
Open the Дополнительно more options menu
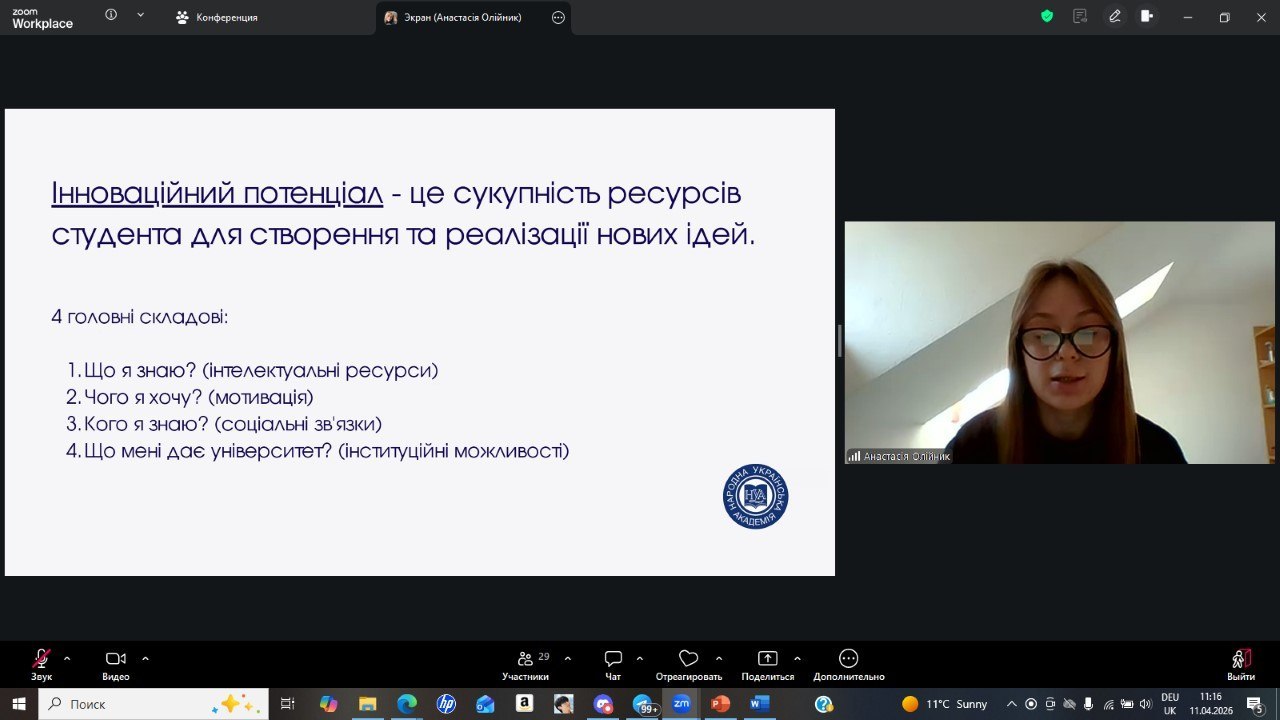pos(848,659)
